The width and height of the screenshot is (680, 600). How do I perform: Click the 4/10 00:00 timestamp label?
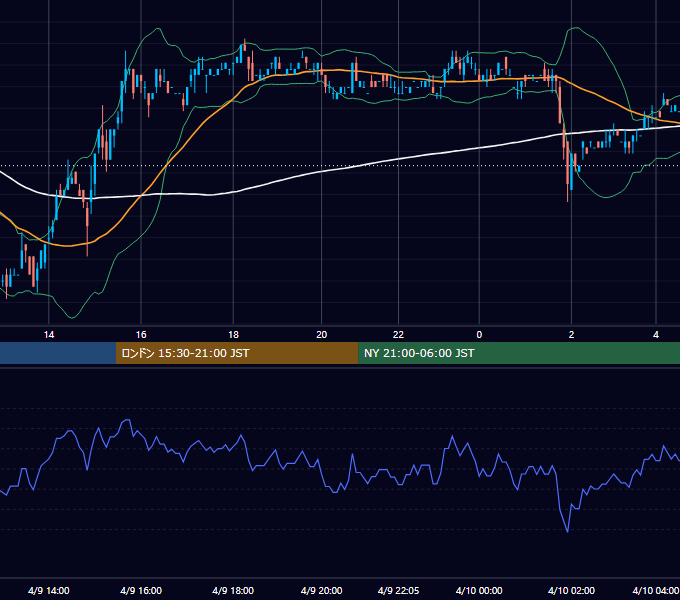(x=479, y=590)
